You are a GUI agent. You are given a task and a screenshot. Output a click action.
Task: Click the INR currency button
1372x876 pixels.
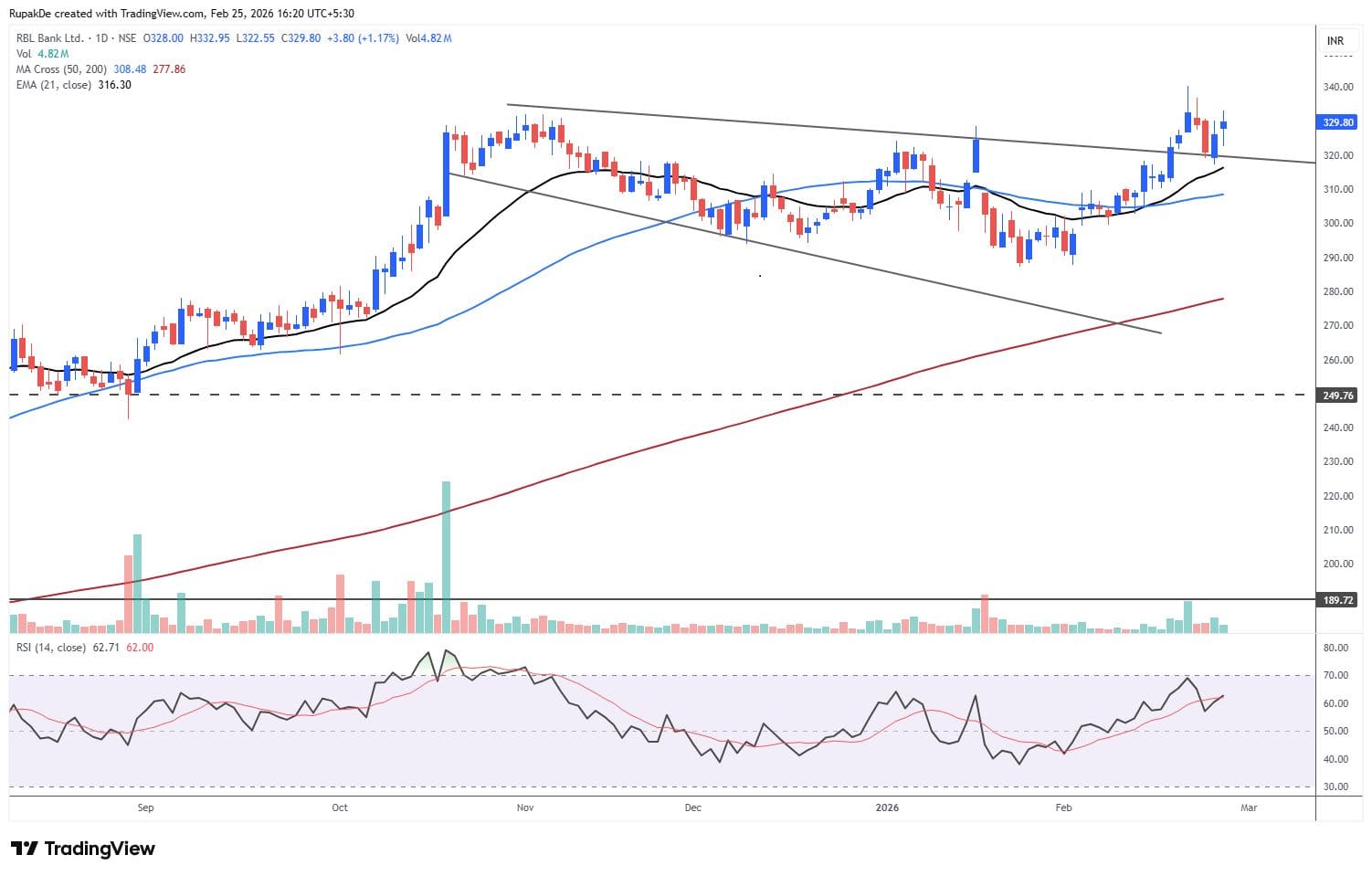point(1335,41)
